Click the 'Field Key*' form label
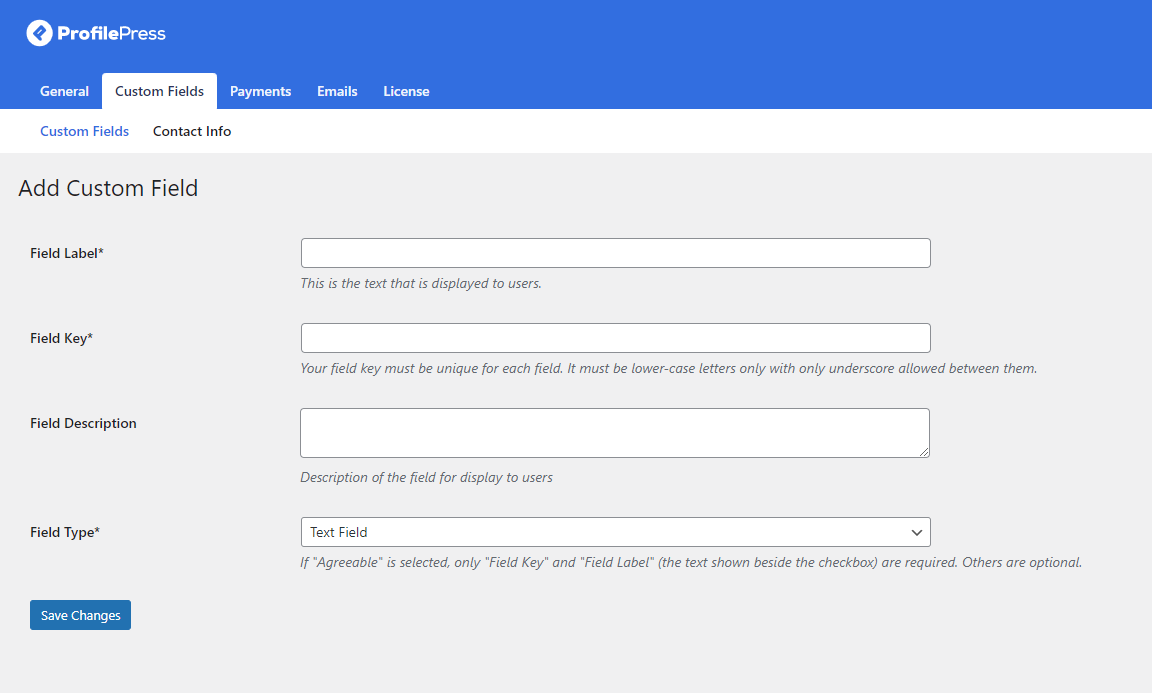The height and width of the screenshot is (693, 1152). [62, 338]
